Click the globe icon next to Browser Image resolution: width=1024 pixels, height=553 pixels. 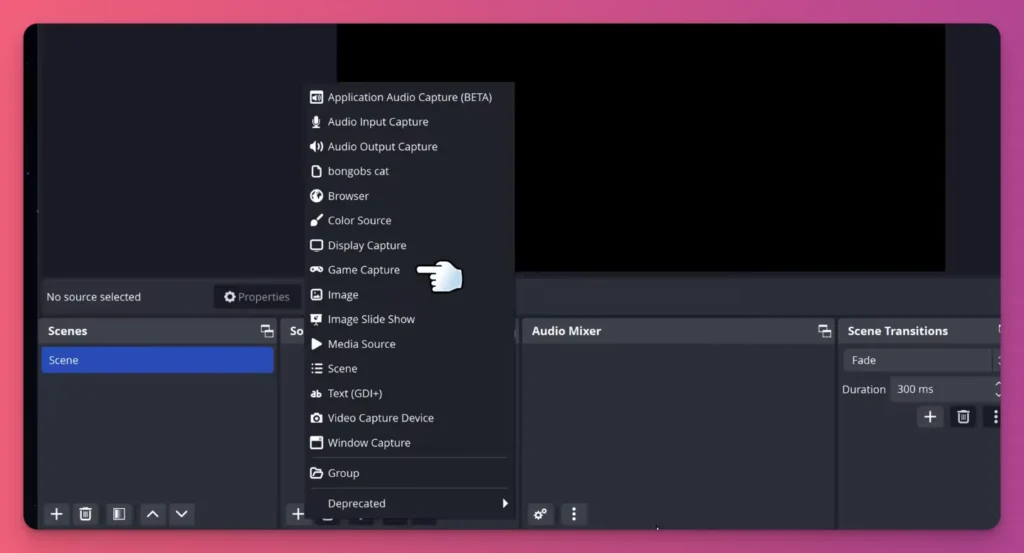point(316,196)
